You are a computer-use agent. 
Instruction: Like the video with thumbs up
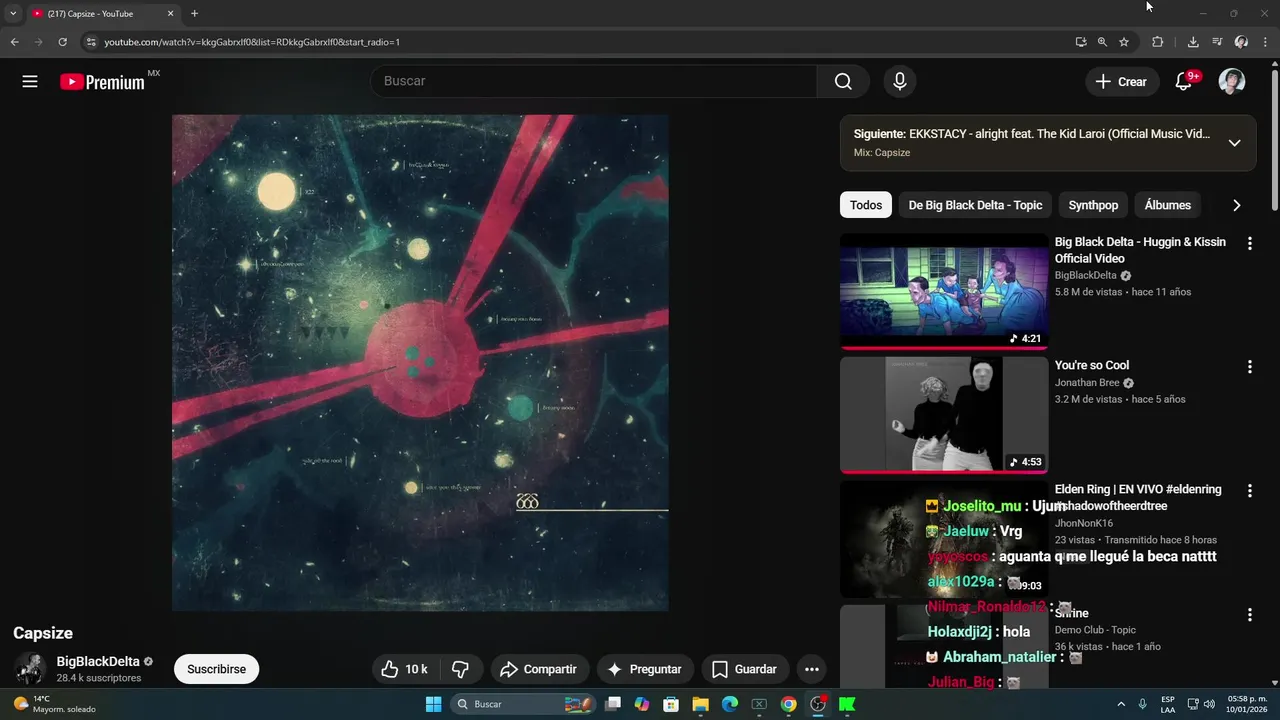[x=405, y=669]
